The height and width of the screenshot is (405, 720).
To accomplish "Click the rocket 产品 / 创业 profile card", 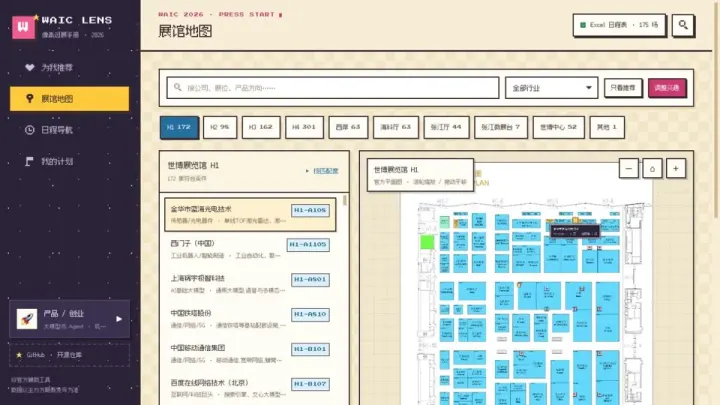I will point(69,319).
